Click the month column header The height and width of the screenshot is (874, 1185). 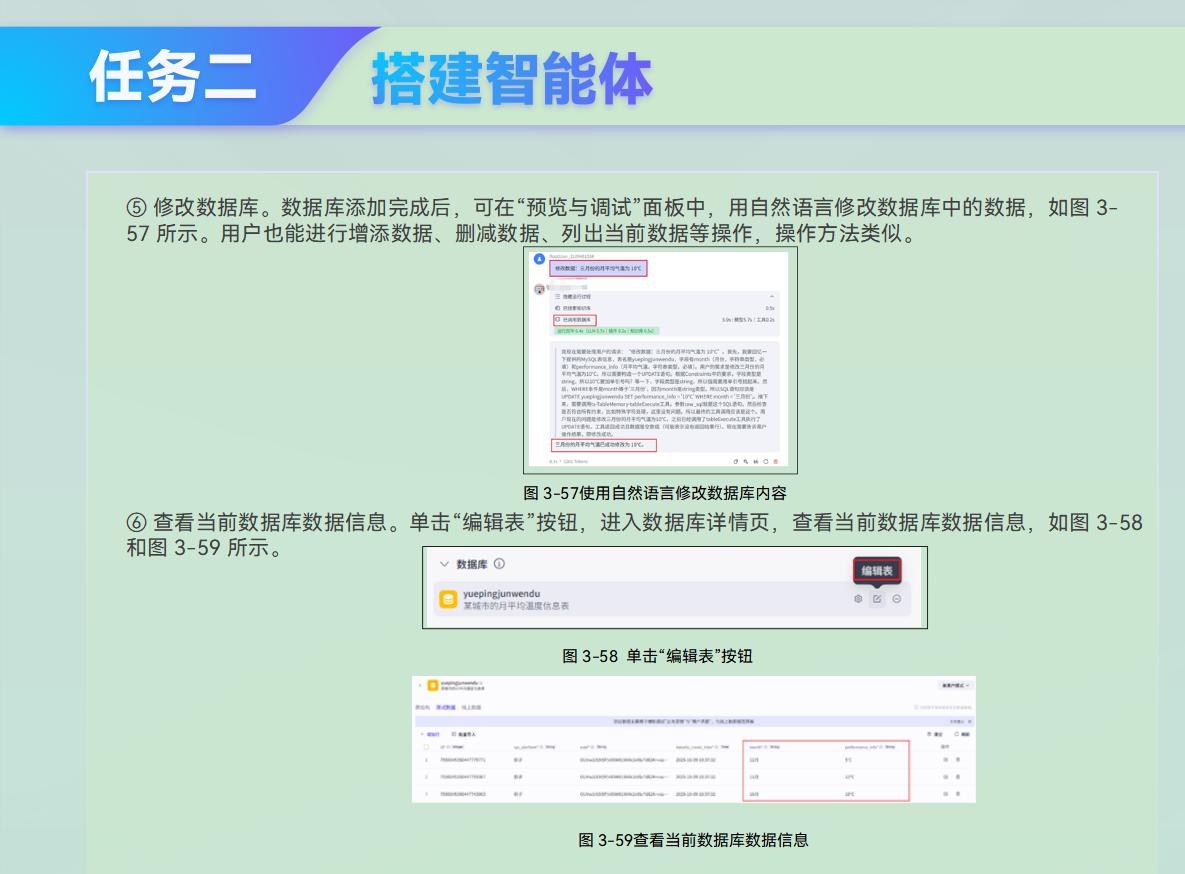pyautogui.click(x=764, y=747)
